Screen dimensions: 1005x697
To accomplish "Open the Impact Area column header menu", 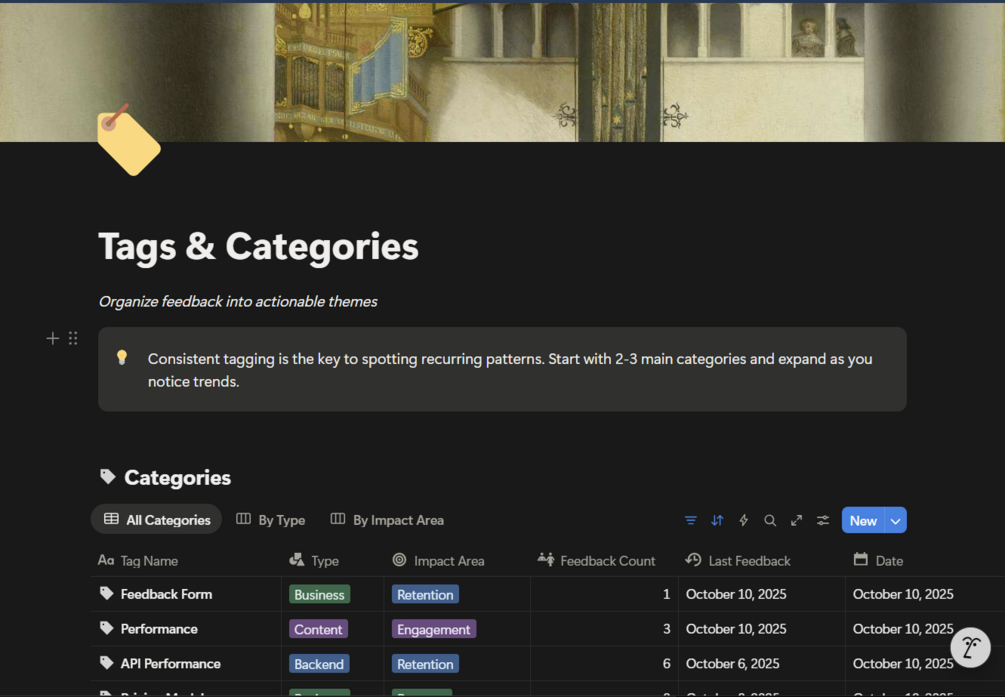I will pos(449,561).
